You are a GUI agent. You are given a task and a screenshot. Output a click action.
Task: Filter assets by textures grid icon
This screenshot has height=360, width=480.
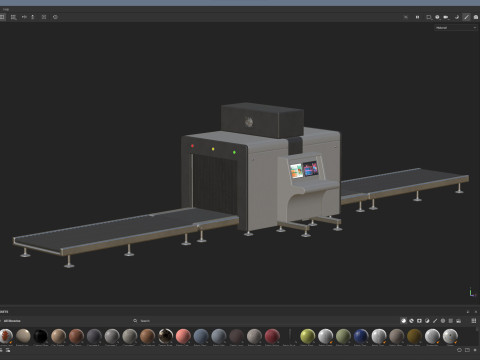coord(451,321)
